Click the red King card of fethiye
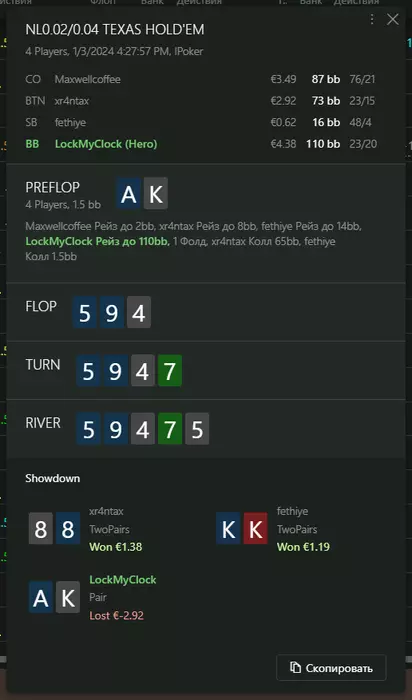The image size is (412, 700). (255, 529)
